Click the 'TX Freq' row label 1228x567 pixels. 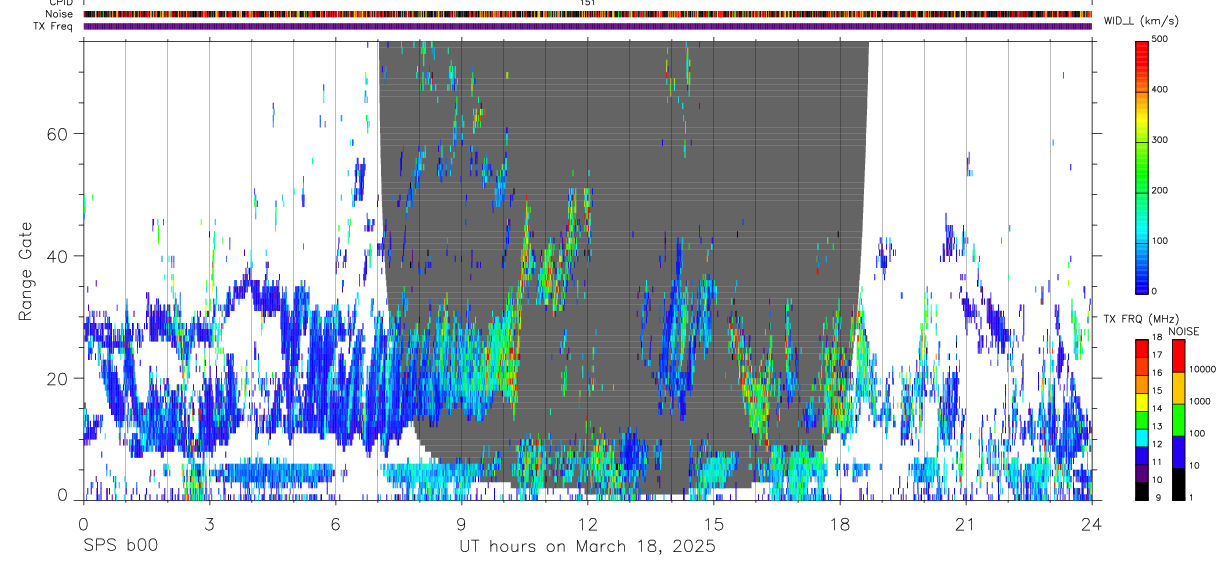pyautogui.click(x=53, y=26)
